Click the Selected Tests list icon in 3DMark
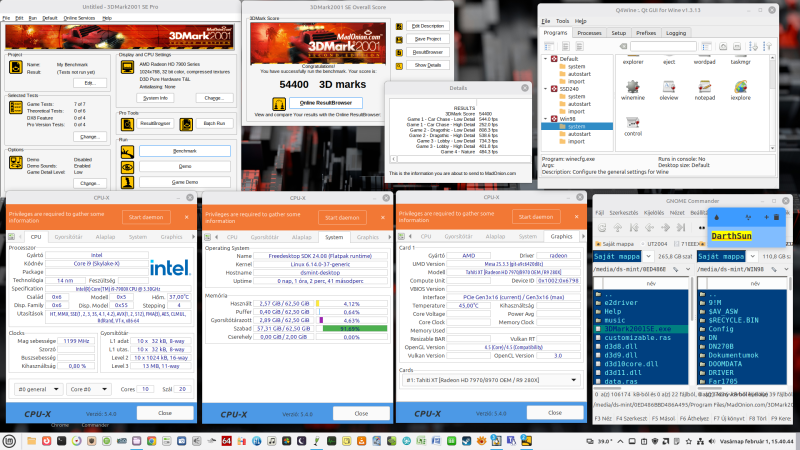The height and width of the screenshot is (450, 800). tap(16, 107)
